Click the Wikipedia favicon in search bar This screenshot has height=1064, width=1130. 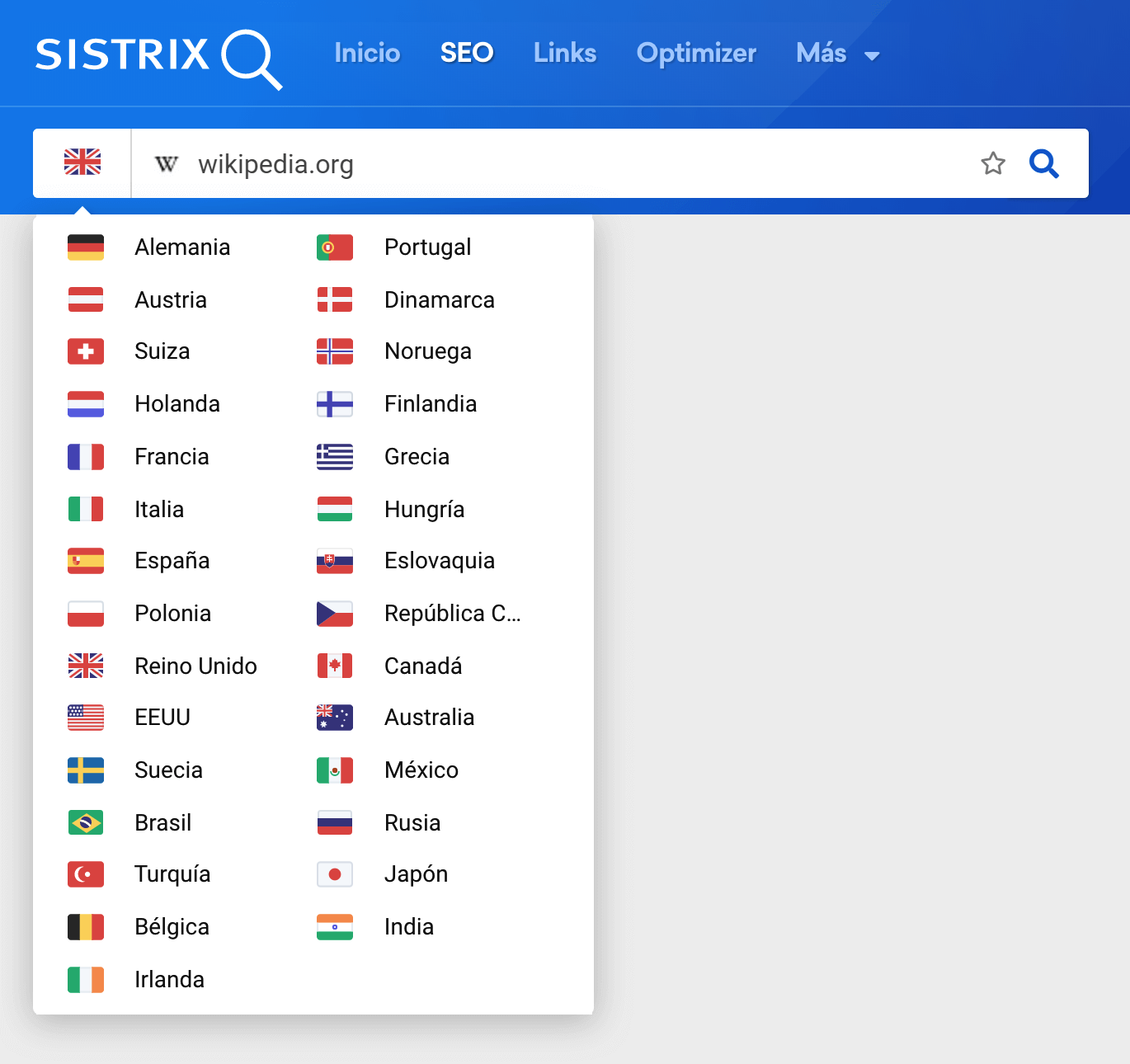pyautogui.click(x=167, y=164)
